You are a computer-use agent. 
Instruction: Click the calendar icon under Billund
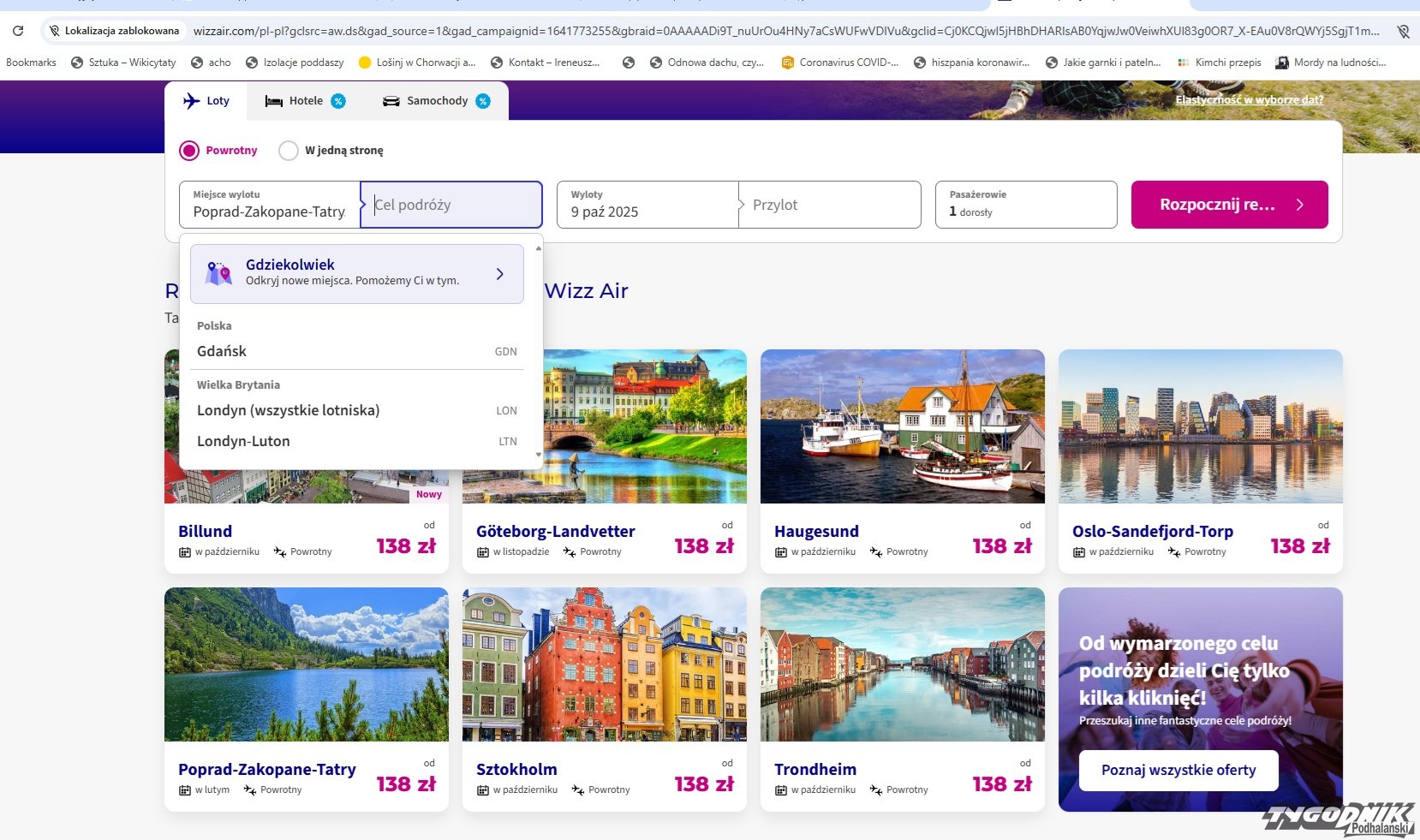[x=184, y=552]
